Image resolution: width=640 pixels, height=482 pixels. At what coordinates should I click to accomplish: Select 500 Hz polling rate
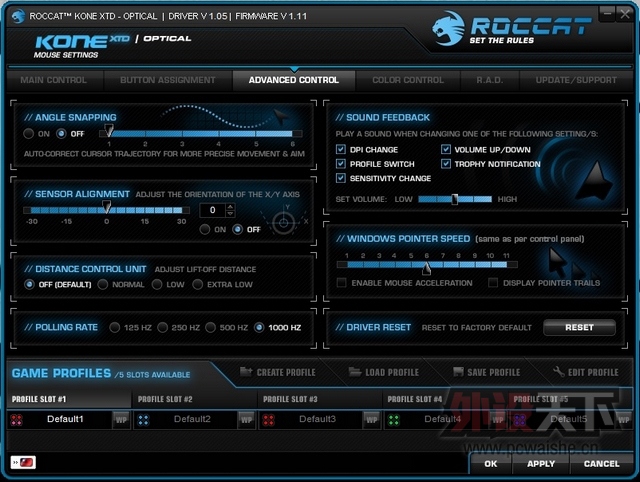click(211, 327)
